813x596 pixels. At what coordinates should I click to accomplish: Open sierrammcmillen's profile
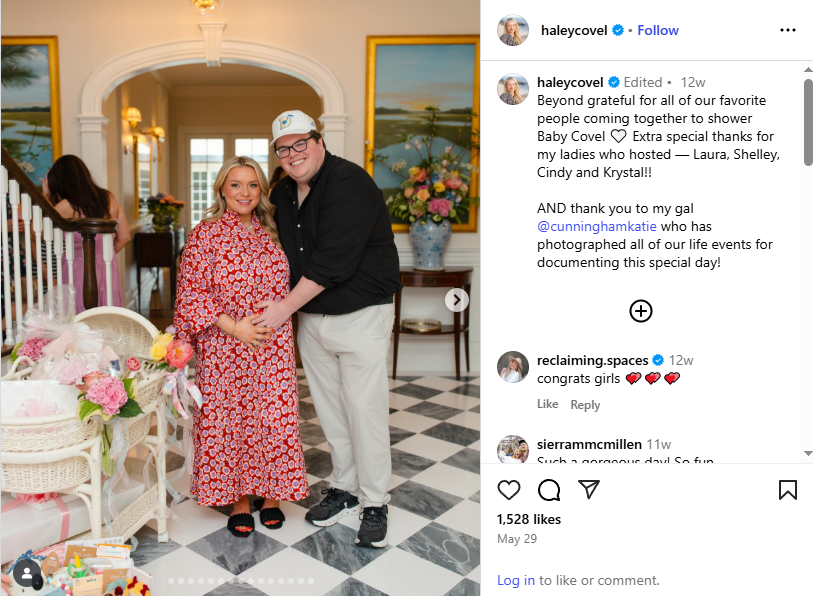[589, 444]
